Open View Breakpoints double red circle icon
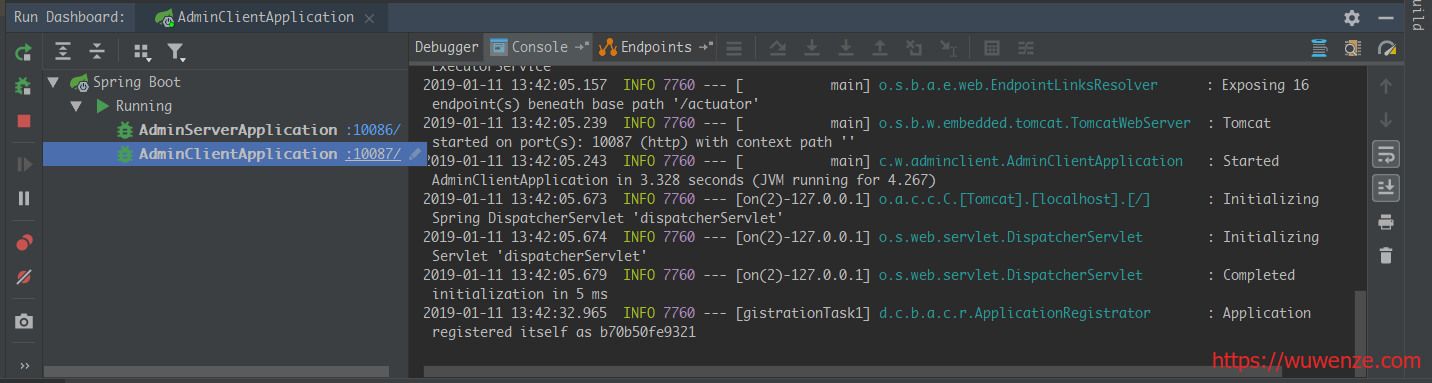Image resolution: width=1432 pixels, height=383 pixels. click(x=24, y=243)
